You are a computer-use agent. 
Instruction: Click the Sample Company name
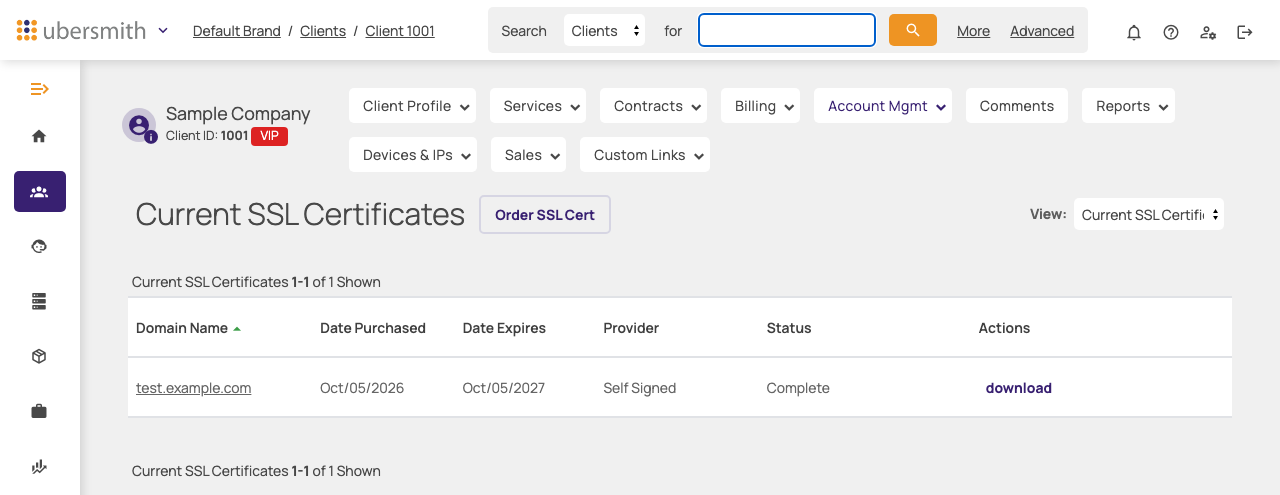(238, 114)
